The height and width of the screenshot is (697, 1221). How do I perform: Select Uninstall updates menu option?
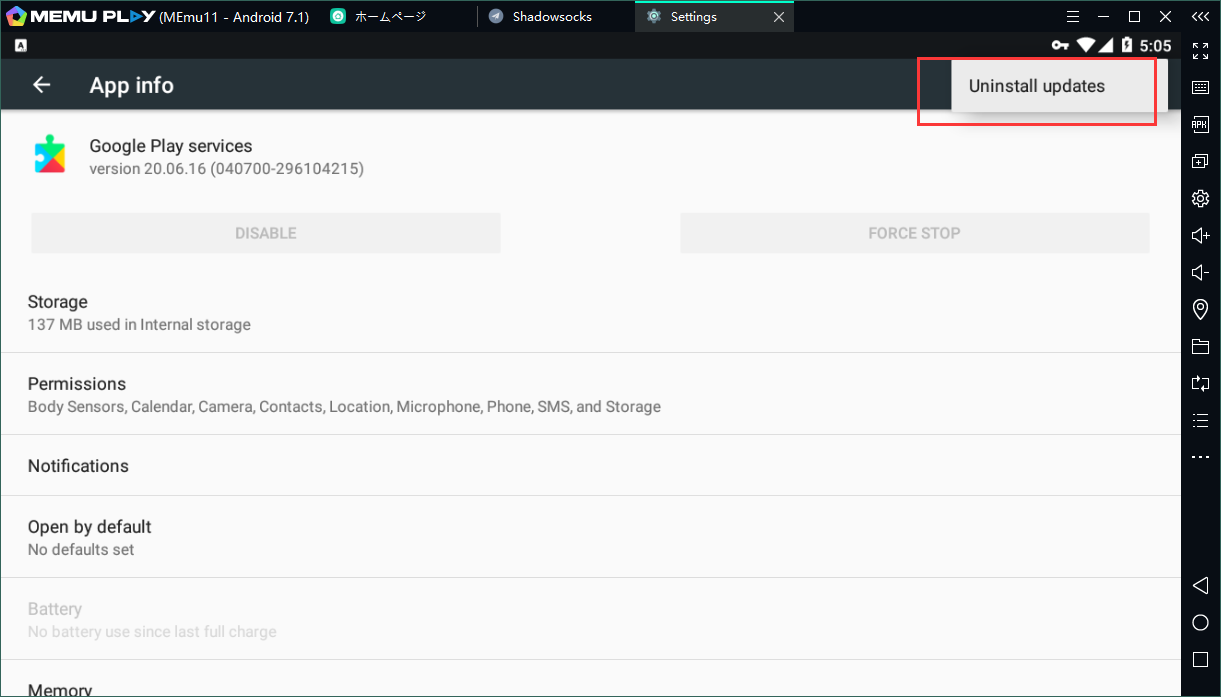pos(1036,86)
